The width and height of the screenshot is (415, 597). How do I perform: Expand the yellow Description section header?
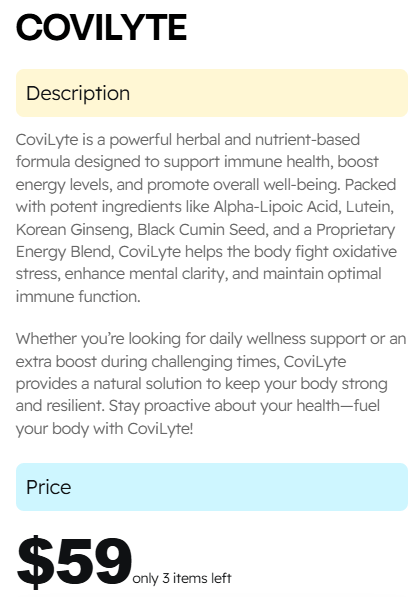[x=212, y=93]
